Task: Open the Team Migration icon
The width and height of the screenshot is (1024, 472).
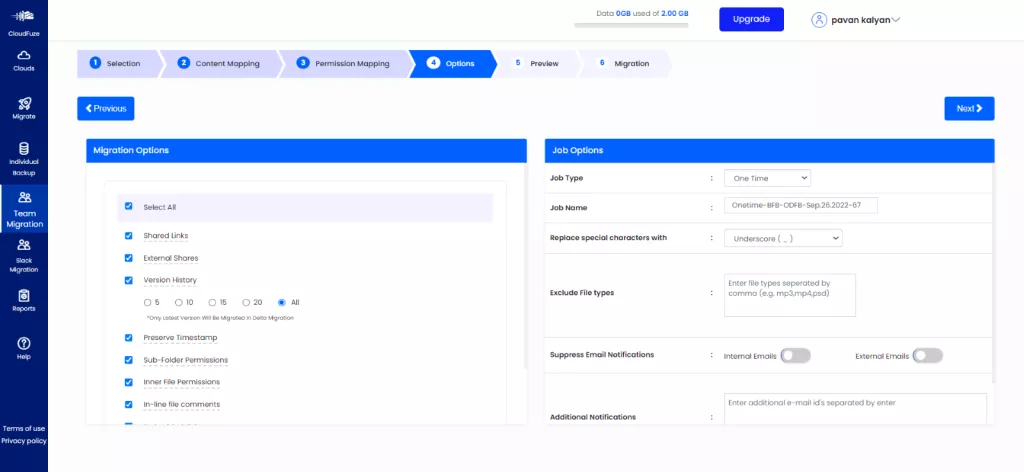Action: point(24,197)
